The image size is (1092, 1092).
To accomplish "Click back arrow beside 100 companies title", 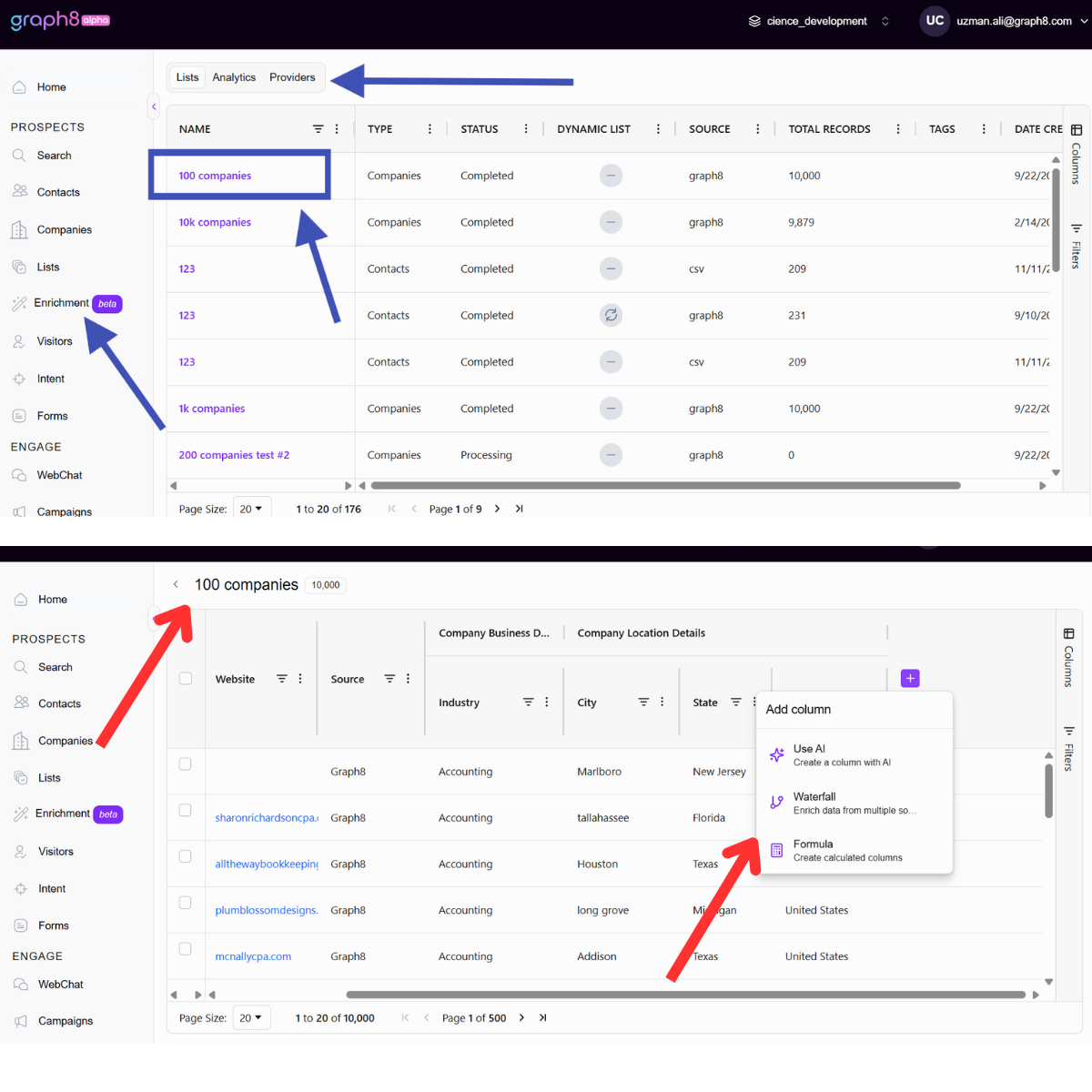I will [176, 584].
